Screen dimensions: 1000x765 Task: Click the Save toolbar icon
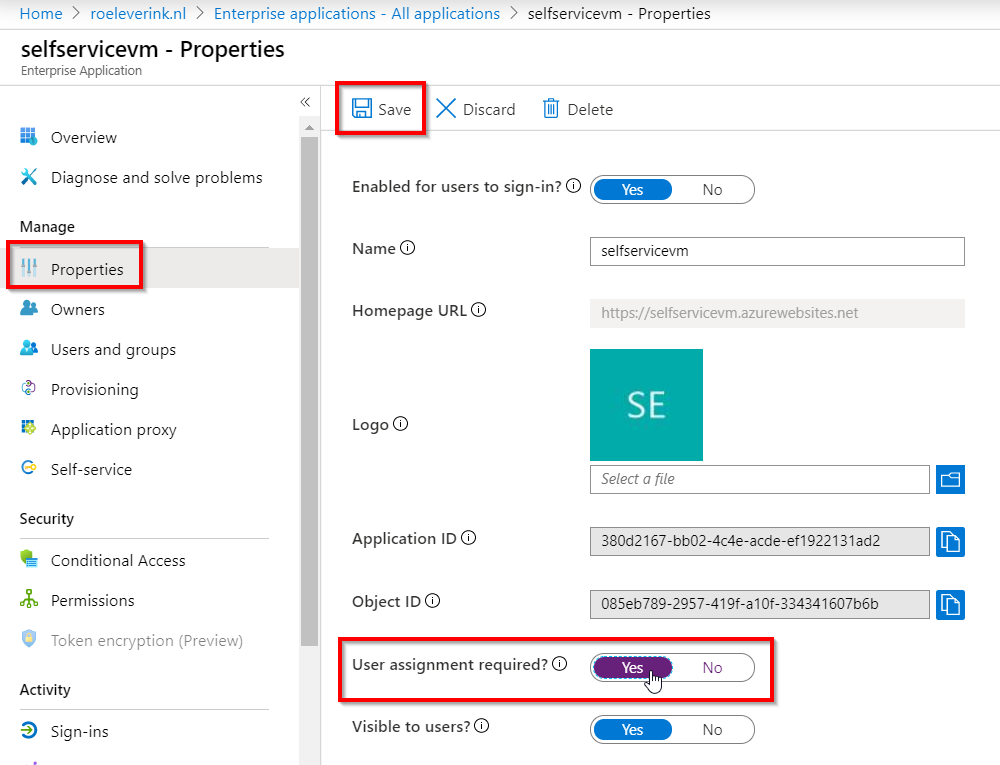[x=362, y=108]
